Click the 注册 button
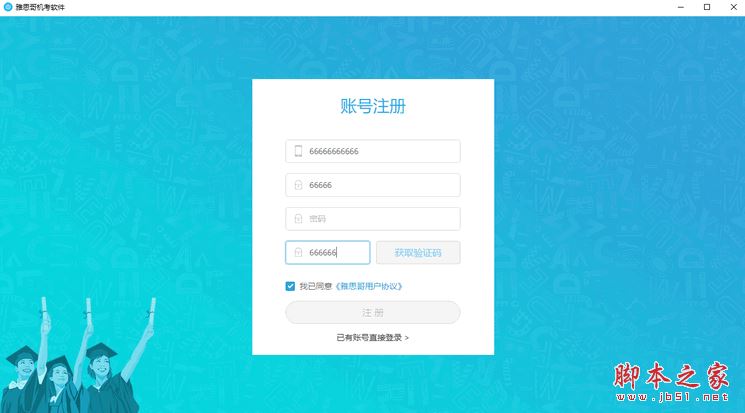This screenshot has width=745, height=413. click(372, 312)
